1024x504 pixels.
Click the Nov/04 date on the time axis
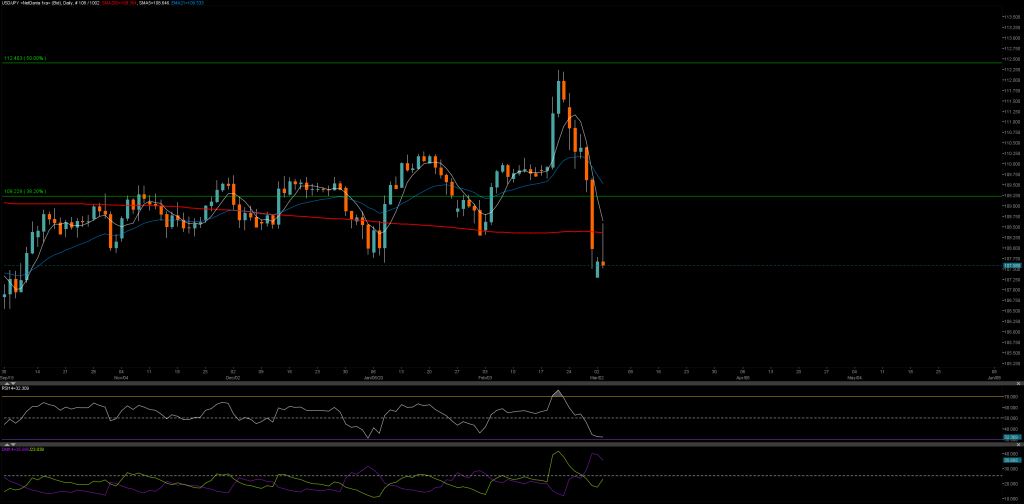[120, 378]
